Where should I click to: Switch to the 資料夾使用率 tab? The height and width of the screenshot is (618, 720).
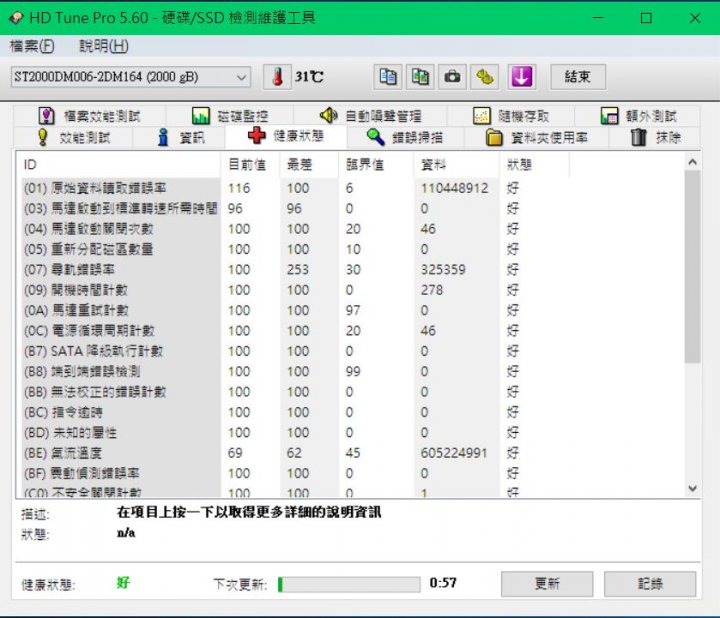[x=536, y=137]
